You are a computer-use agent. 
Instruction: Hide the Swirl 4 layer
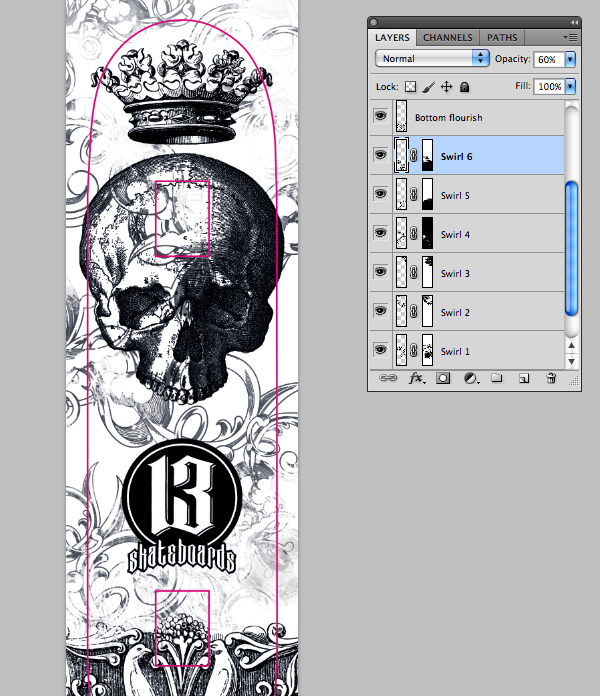380,233
